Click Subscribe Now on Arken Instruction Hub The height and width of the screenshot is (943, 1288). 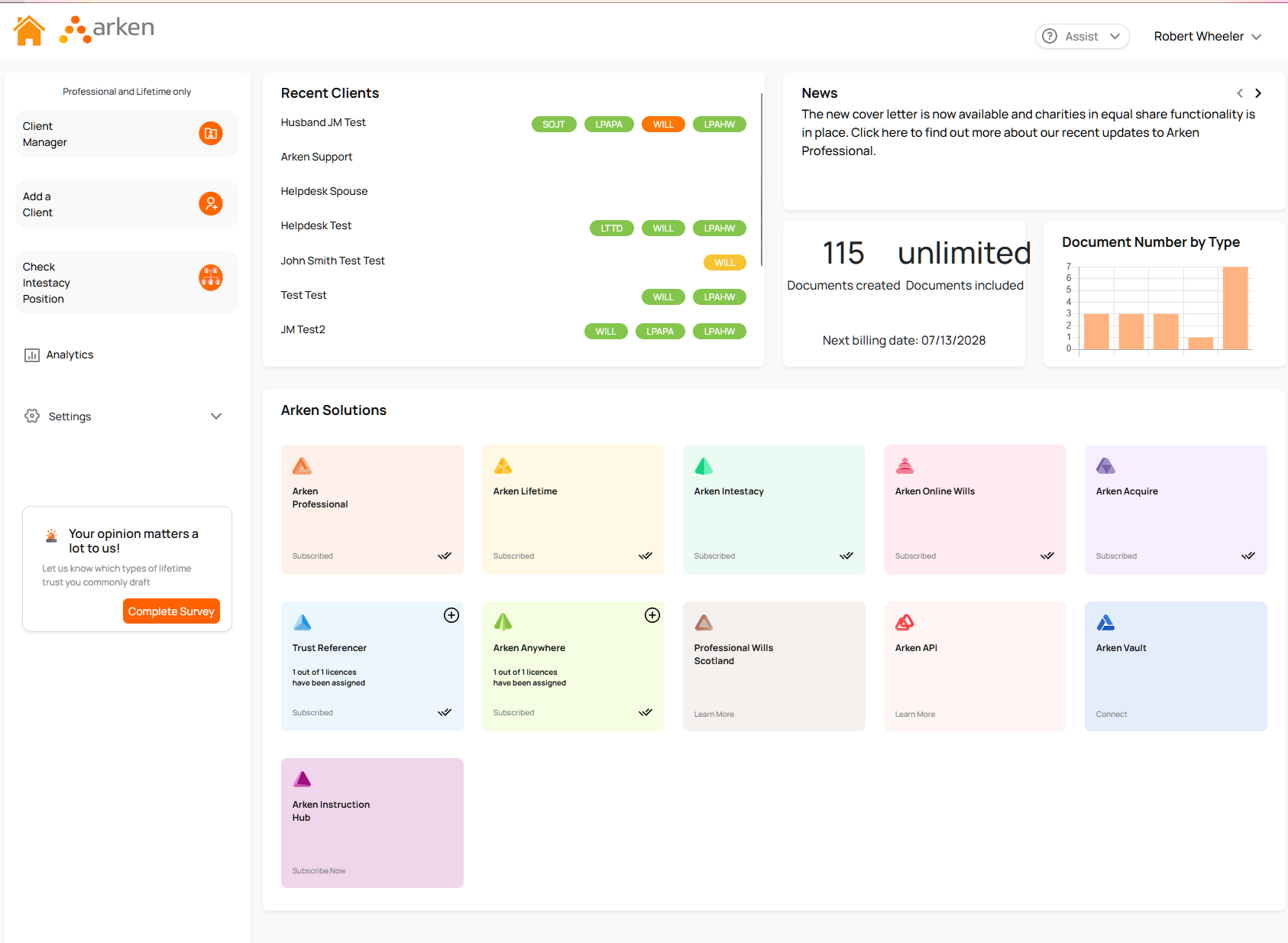click(x=319, y=871)
